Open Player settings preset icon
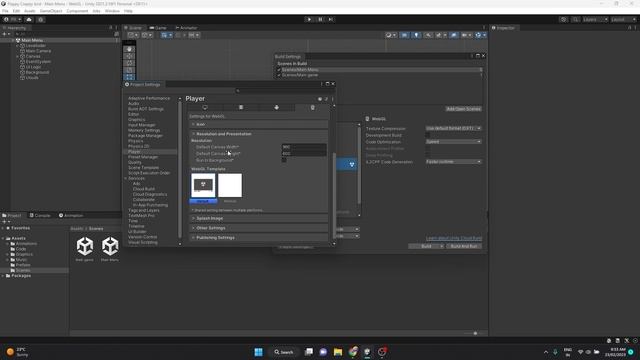640x360 pixels. (326, 99)
